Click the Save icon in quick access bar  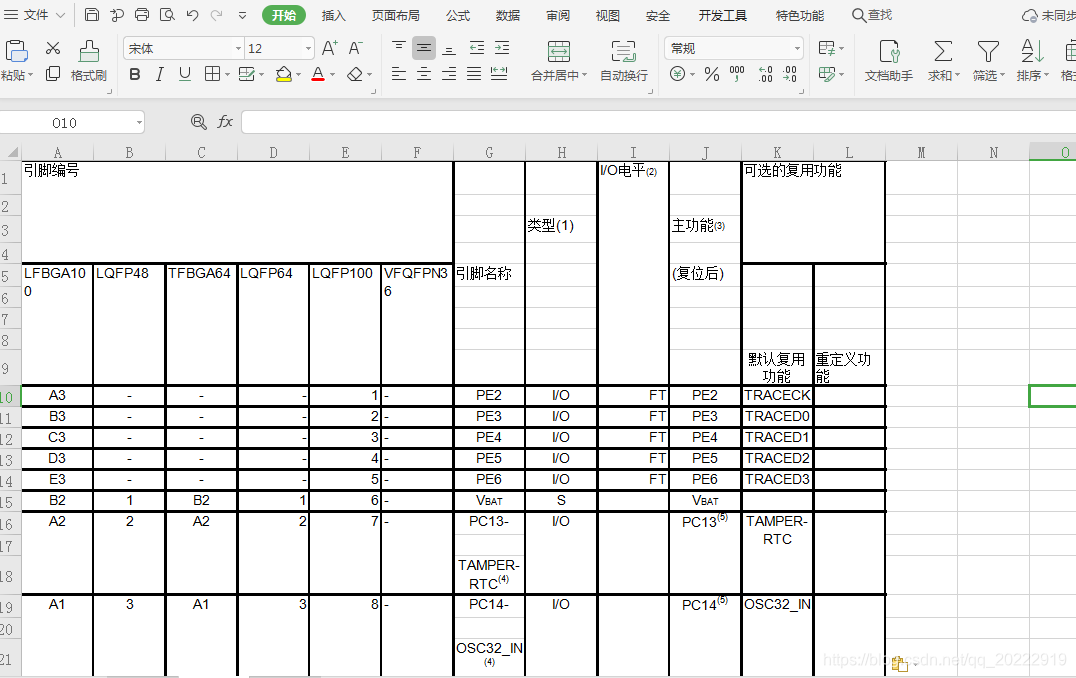tap(92, 15)
